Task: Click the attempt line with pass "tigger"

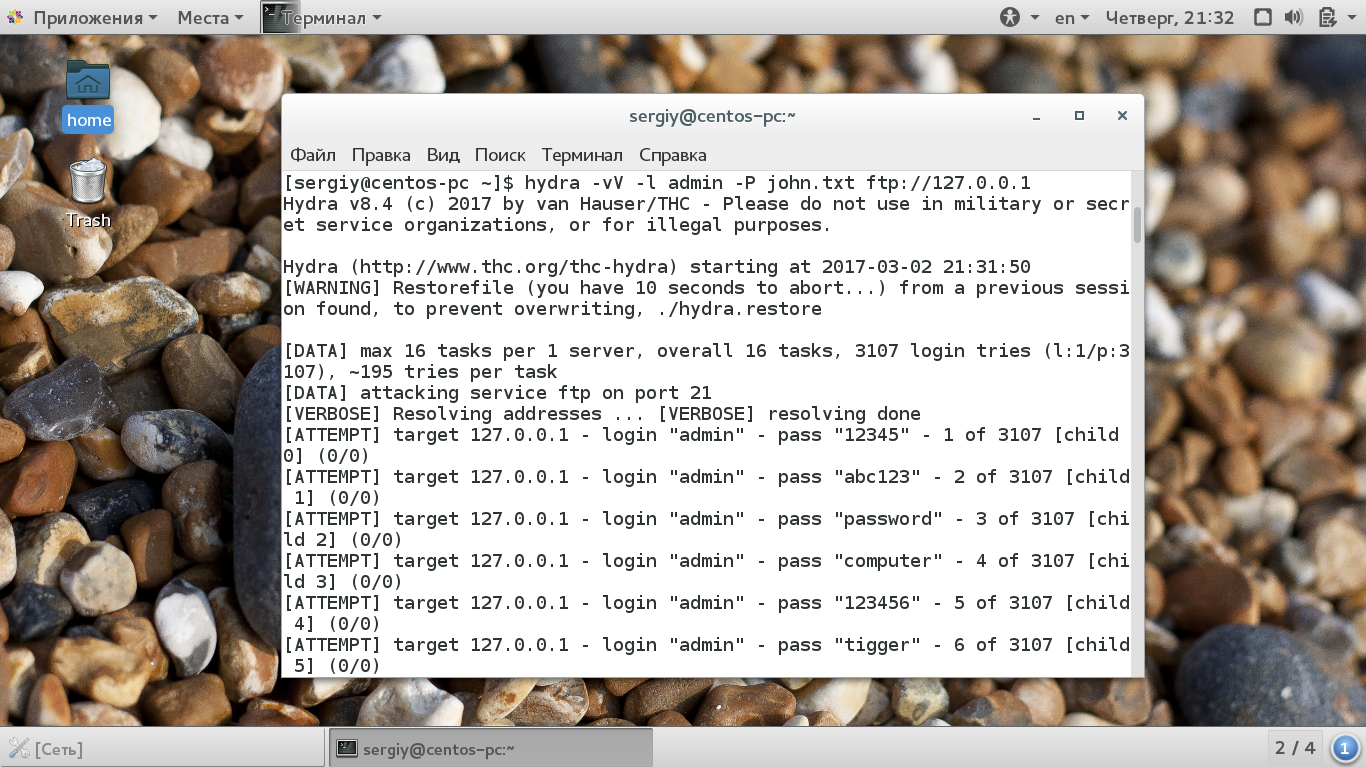Action: [706, 655]
